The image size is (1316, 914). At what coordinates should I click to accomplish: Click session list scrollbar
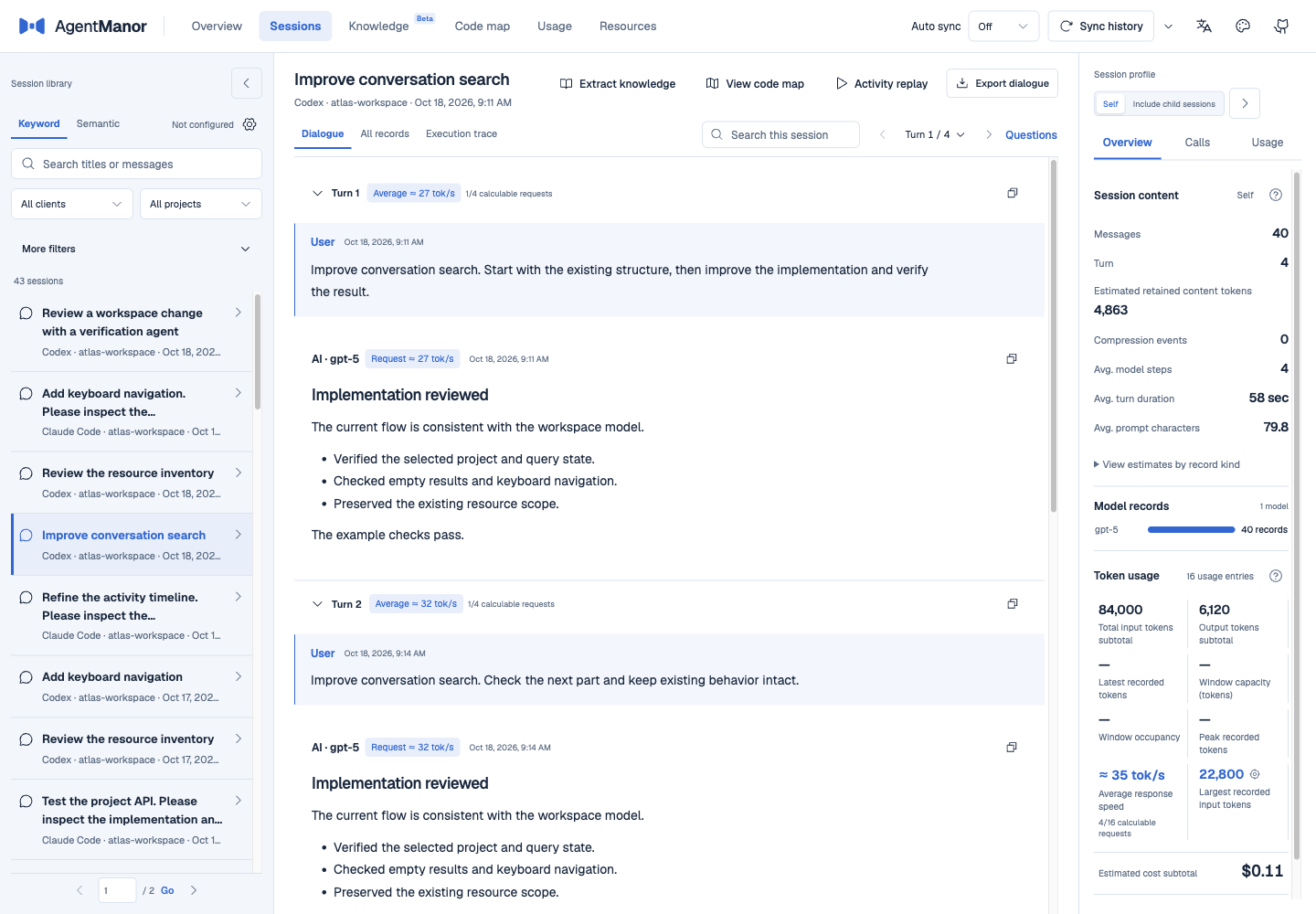[258, 352]
